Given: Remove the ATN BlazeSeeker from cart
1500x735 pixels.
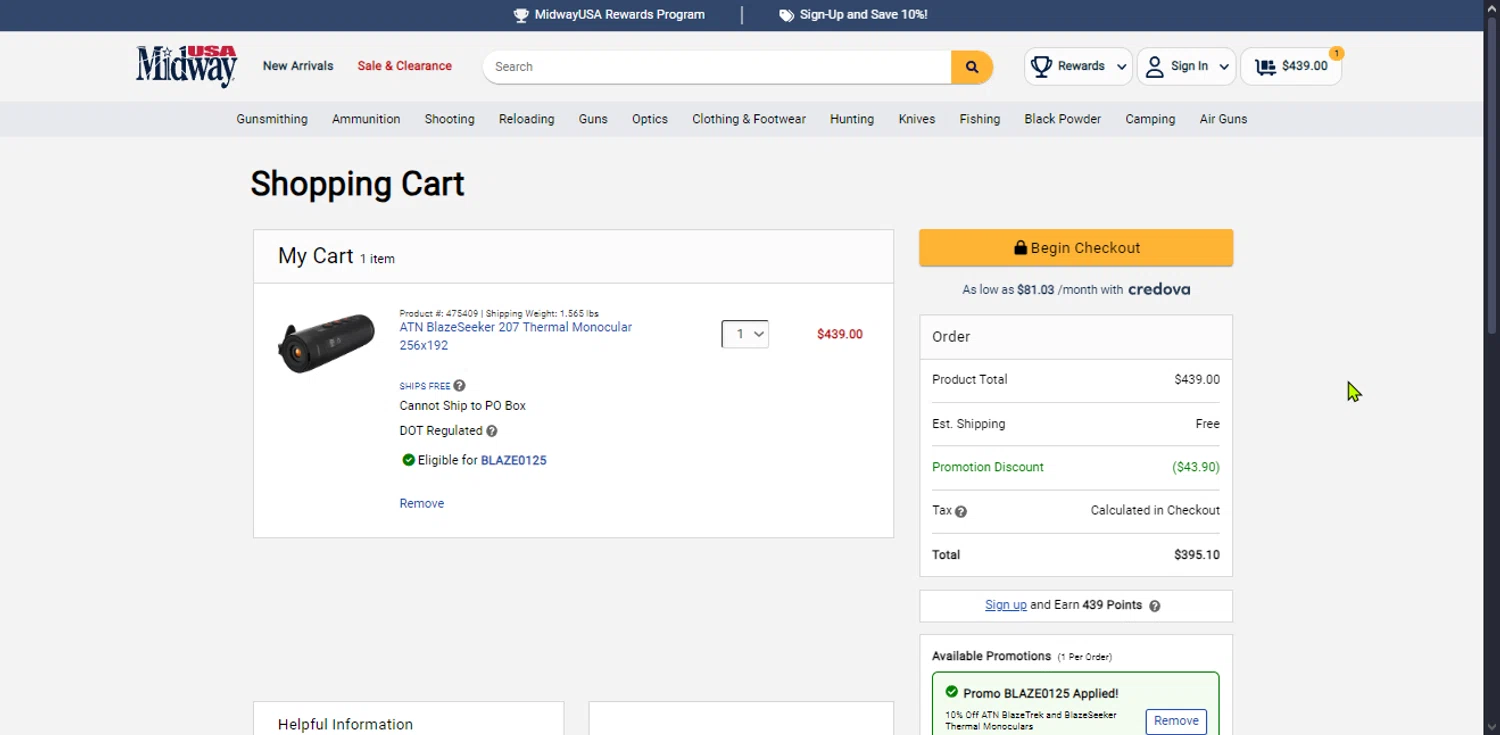Looking at the screenshot, I should (422, 503).
